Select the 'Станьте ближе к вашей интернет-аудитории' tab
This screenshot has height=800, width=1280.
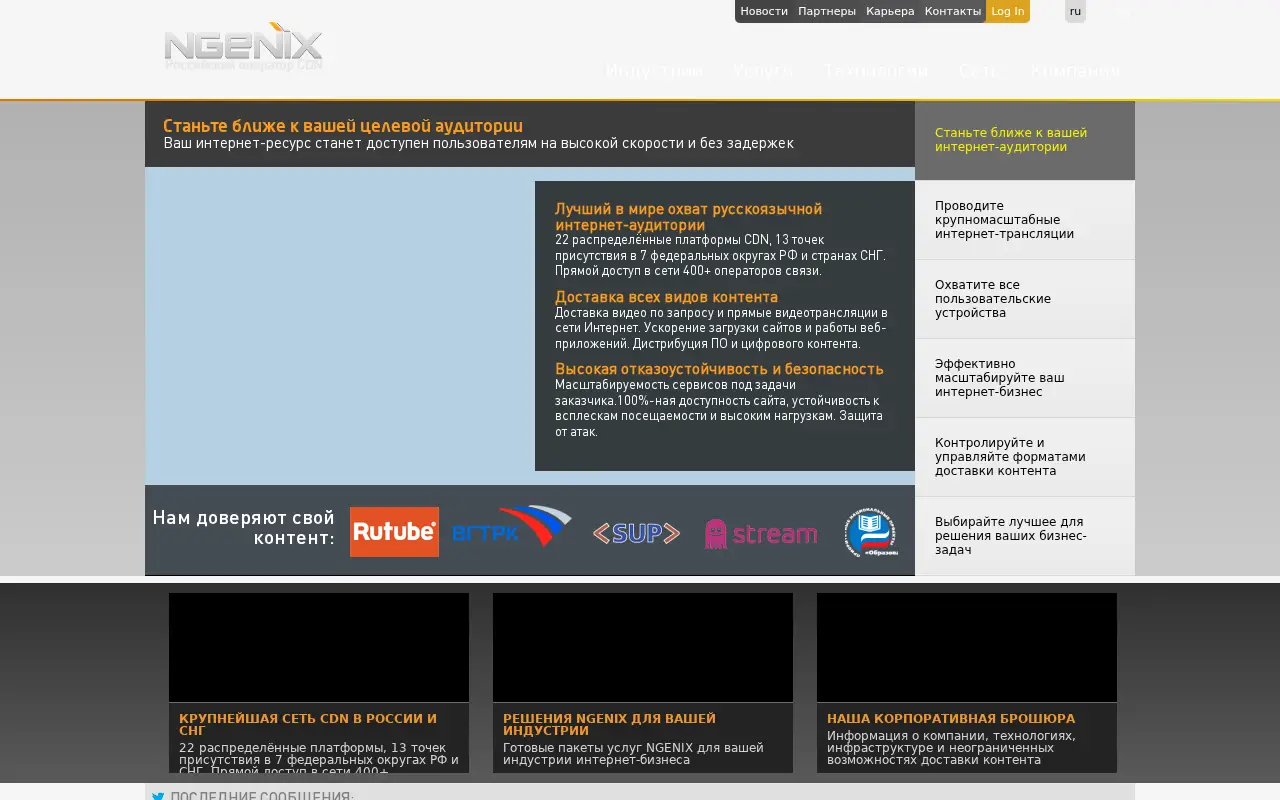(1025, 140)
